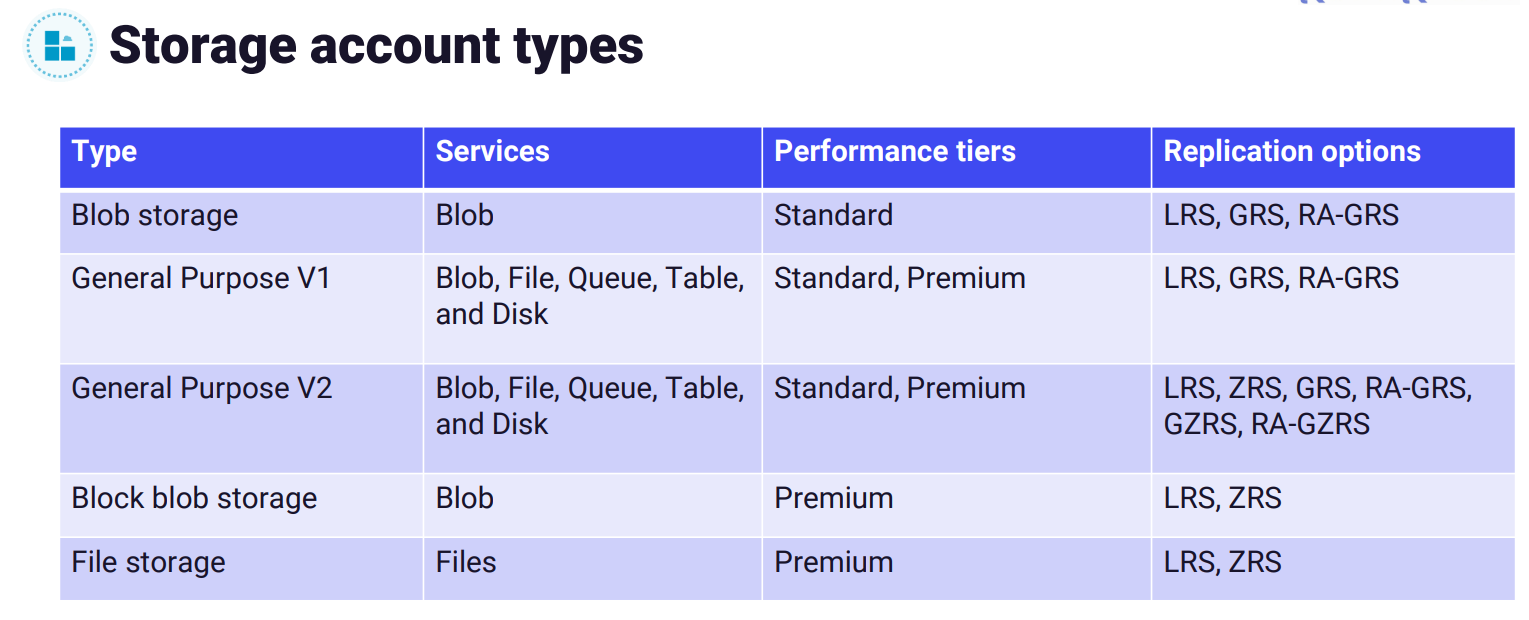Click 'Blob' service in Block blob storage row
This screenshot has height=620, width=1529.
click(465, 499)
